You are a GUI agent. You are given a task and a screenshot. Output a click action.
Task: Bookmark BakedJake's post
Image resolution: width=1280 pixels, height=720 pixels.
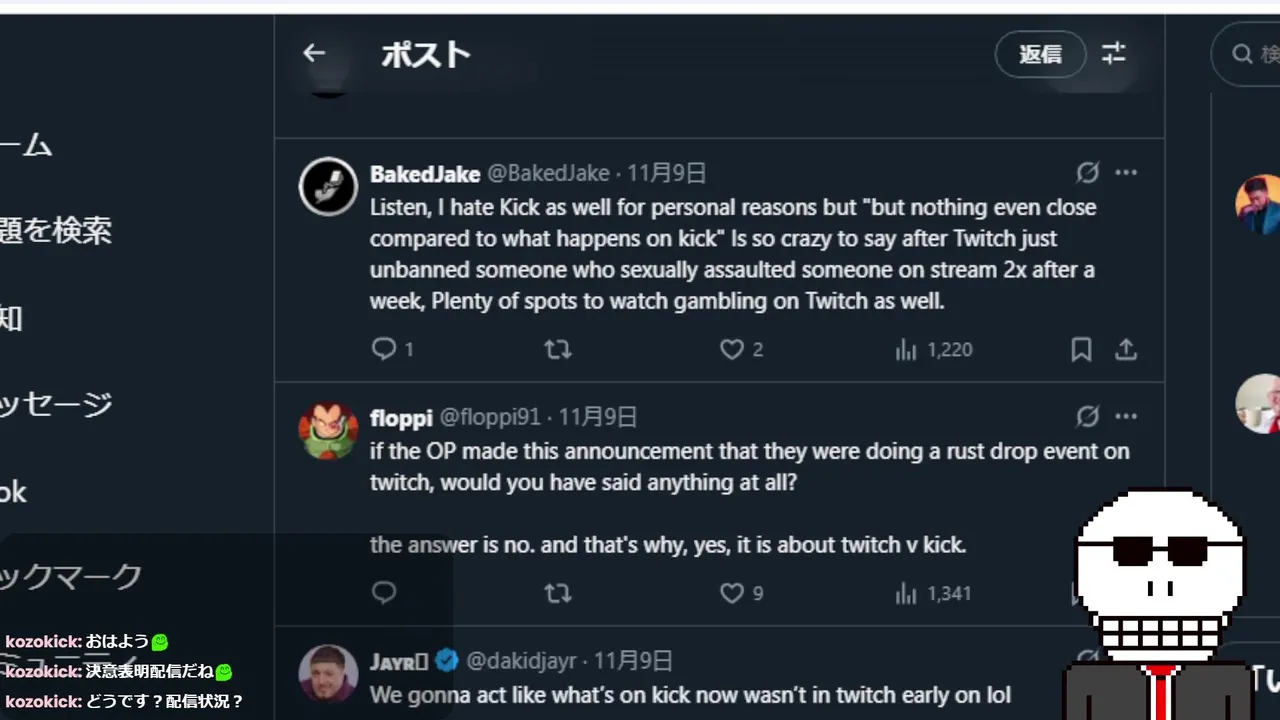(1081, 349)
